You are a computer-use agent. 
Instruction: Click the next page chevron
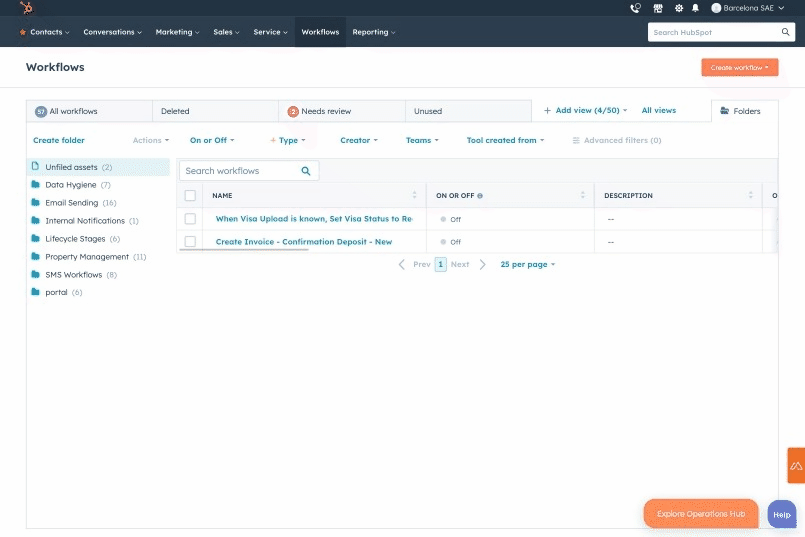(x=483, y=264)
